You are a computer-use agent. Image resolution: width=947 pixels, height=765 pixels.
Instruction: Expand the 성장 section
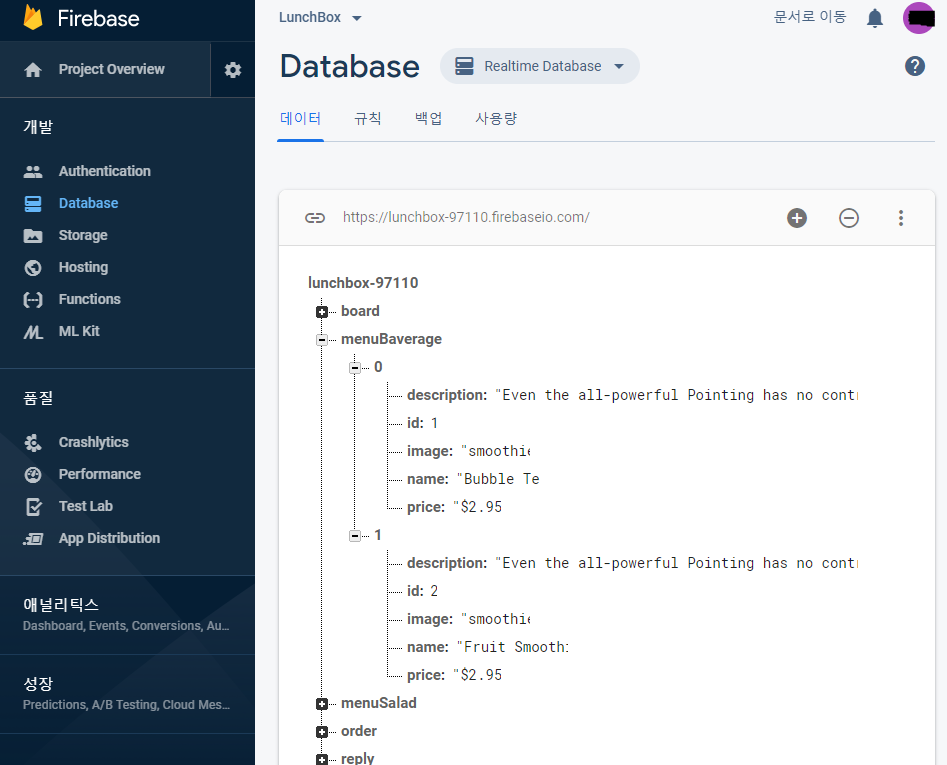coord(127,694)
